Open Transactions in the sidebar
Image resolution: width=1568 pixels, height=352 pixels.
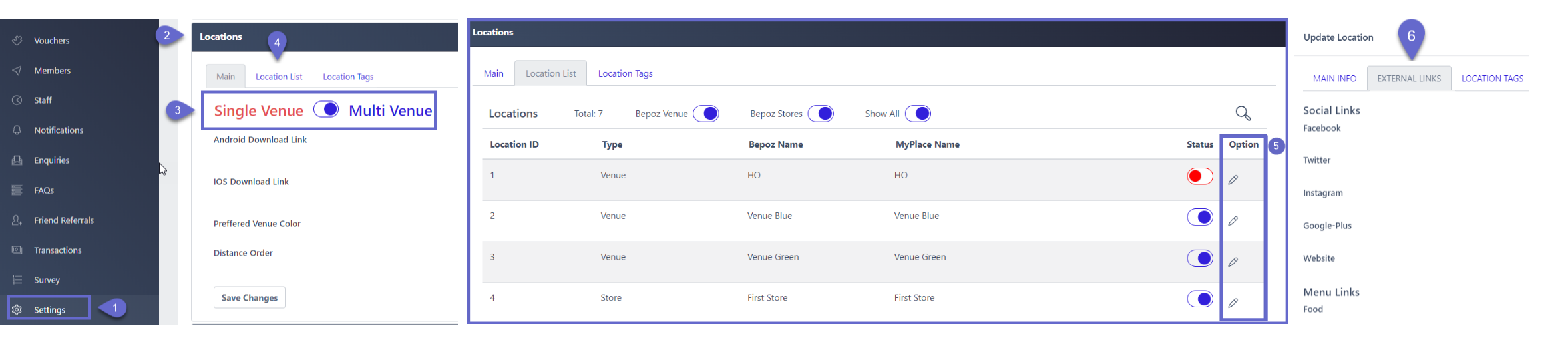(58, 250)
